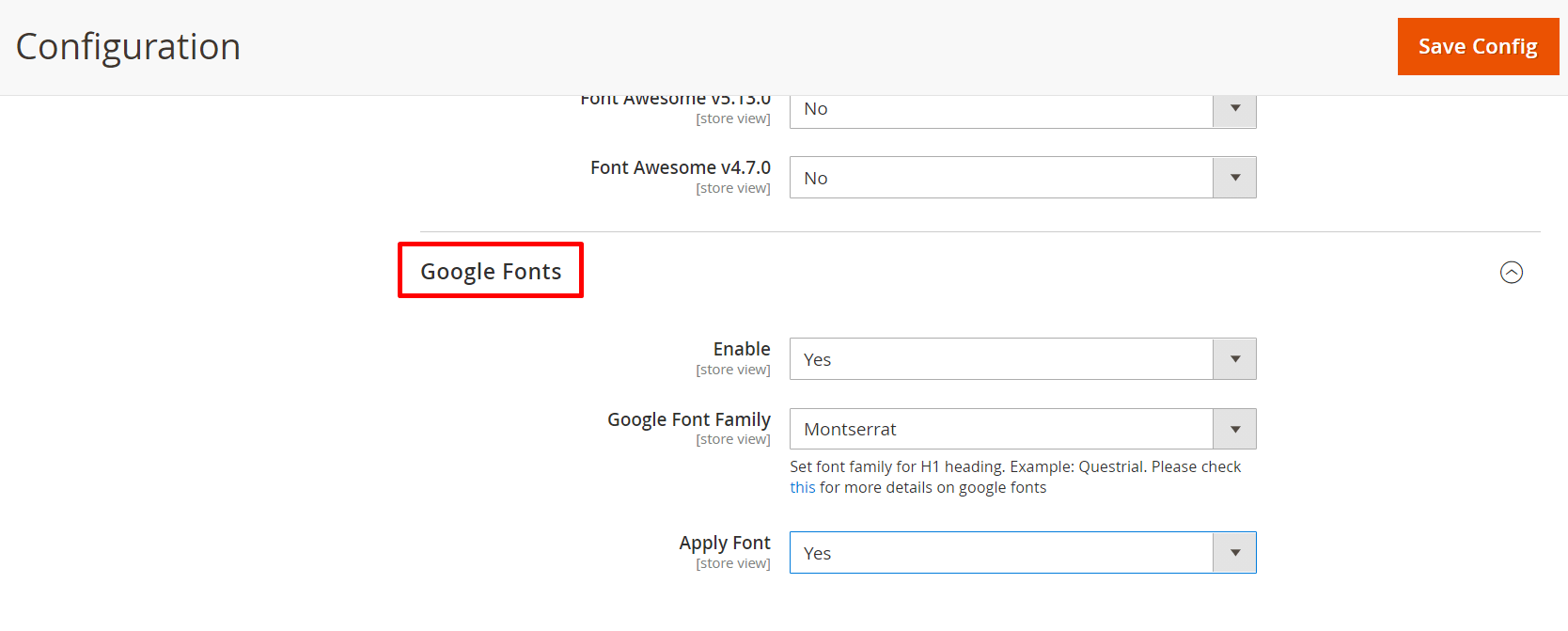Click the arrow icon on Apply Font dropdown
The width and height of the screenshot is (1568, 631).
[1234, 553]
